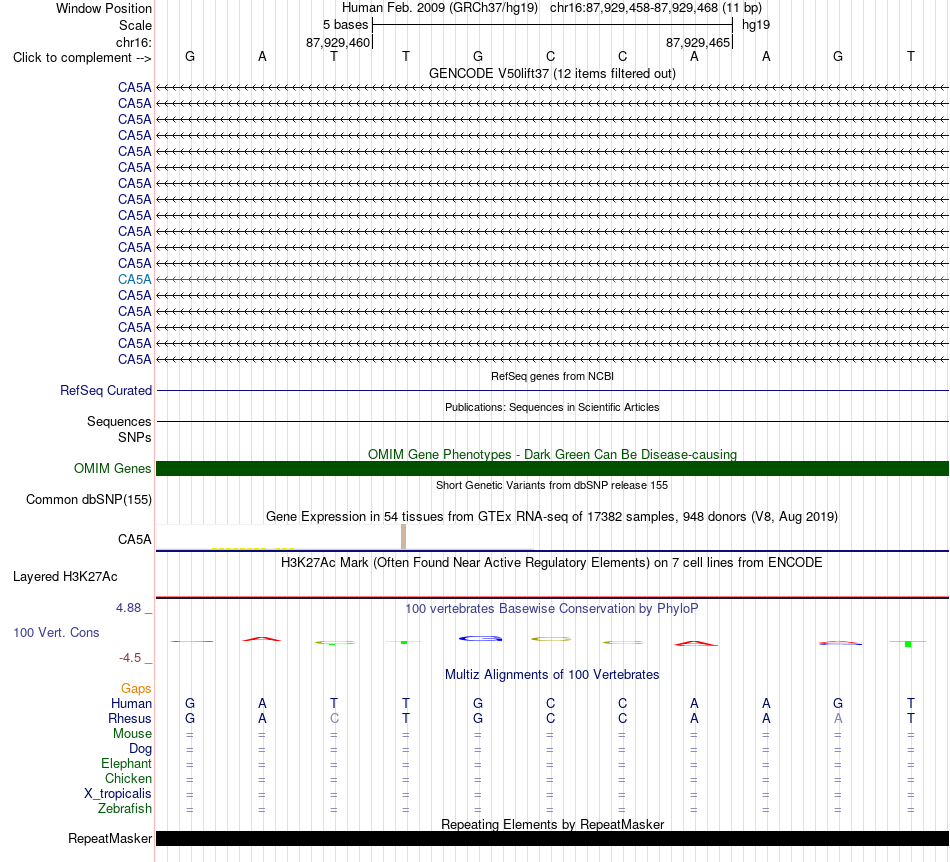
Task: Click the blue G logo in PhyloP track
Action: [480, 638]
